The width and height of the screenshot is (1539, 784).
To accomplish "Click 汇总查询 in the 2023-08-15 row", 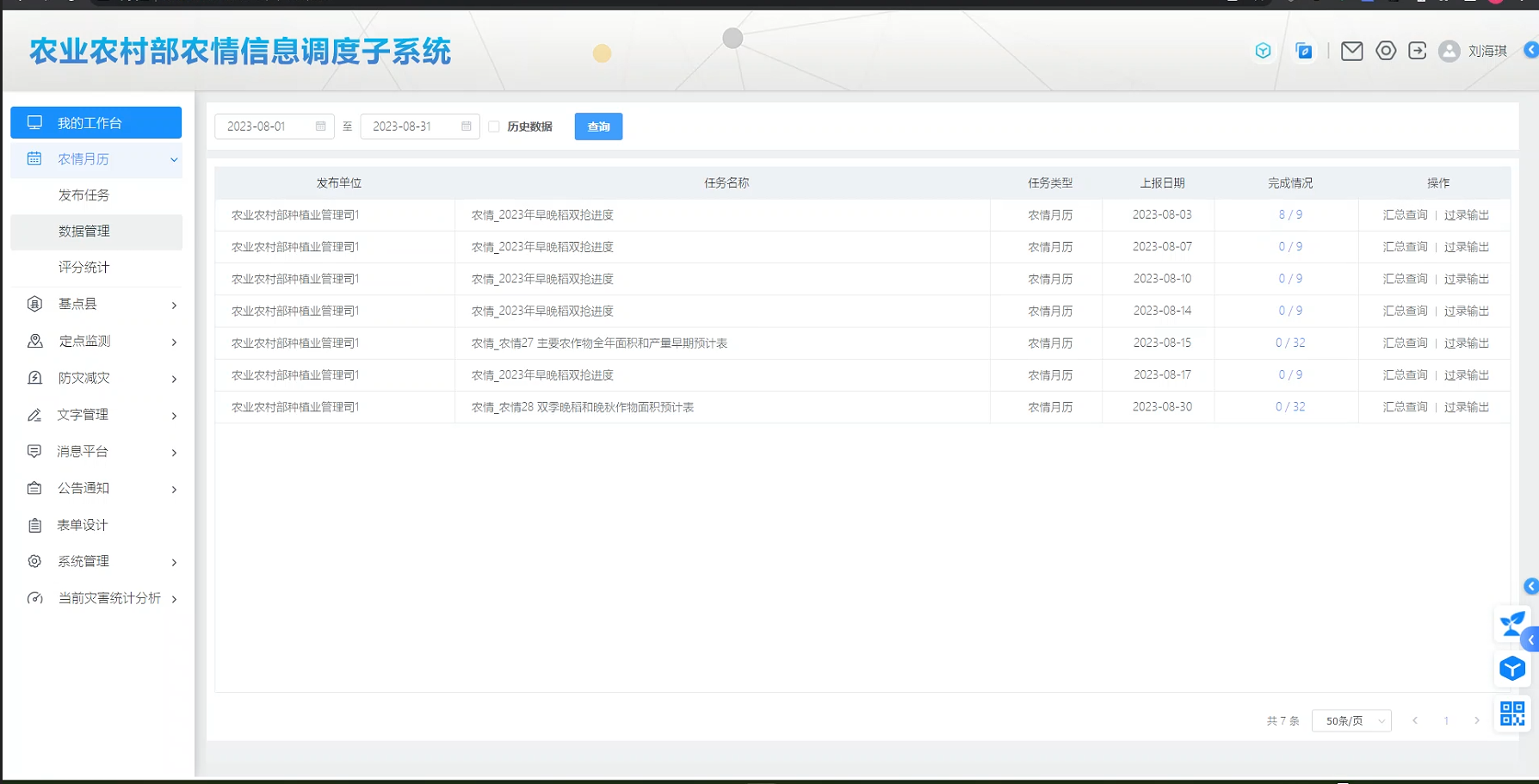I will pyautogui.click(x=1405, y=343).
